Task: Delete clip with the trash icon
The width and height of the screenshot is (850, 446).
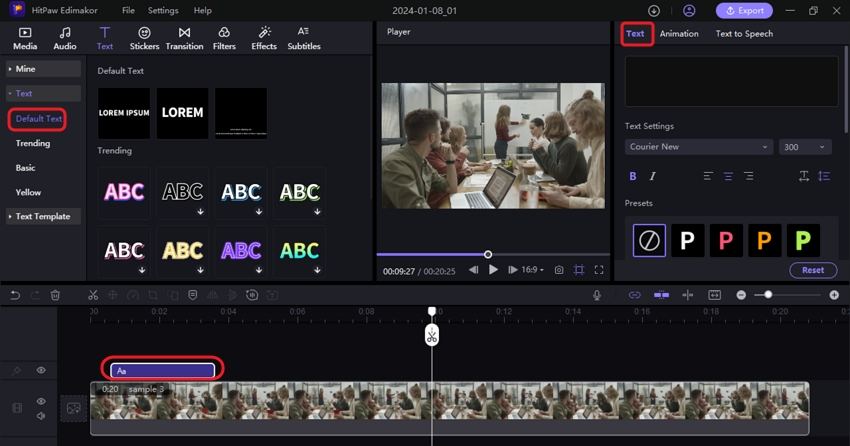Action: coord(56,295)
